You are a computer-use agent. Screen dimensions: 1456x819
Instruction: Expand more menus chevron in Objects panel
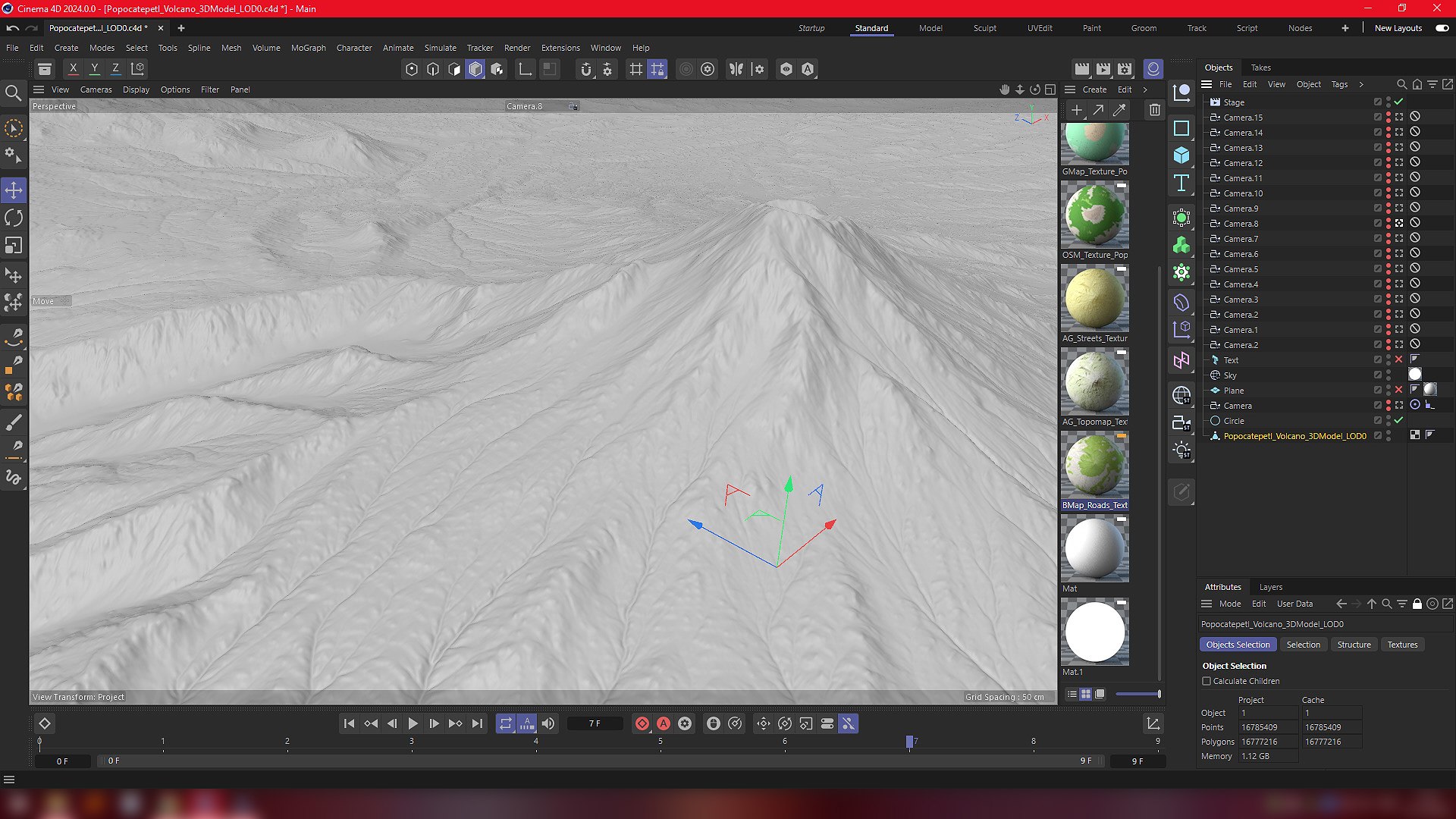pyautogui.click(x=1361, y=84)
